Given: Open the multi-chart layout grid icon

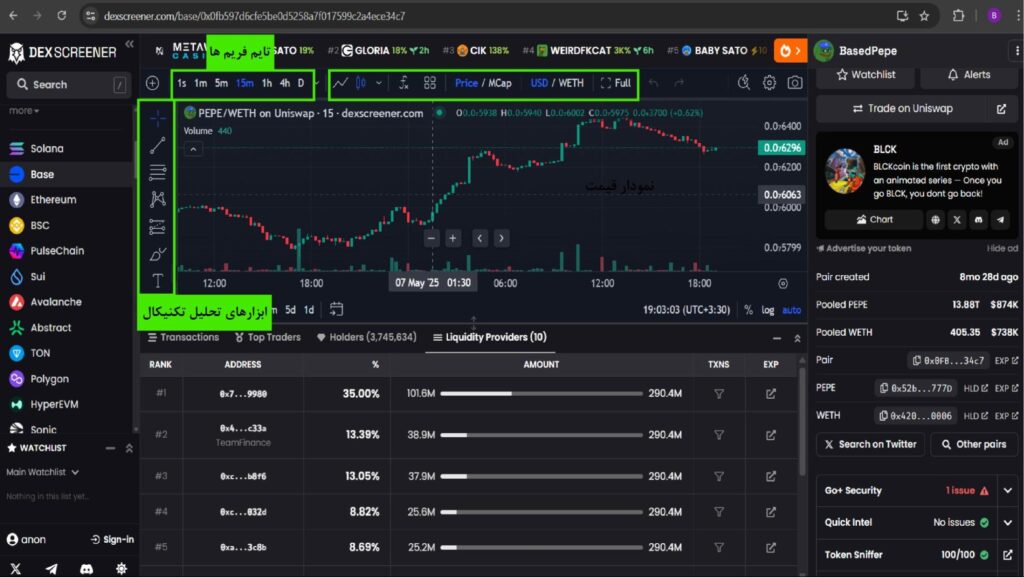Looking at the screenshot, I should (430, 83).
